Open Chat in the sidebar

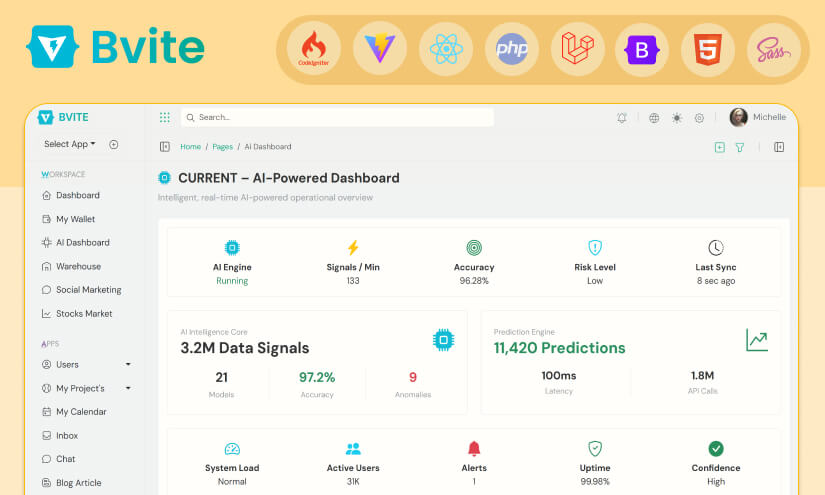[58, 459]
